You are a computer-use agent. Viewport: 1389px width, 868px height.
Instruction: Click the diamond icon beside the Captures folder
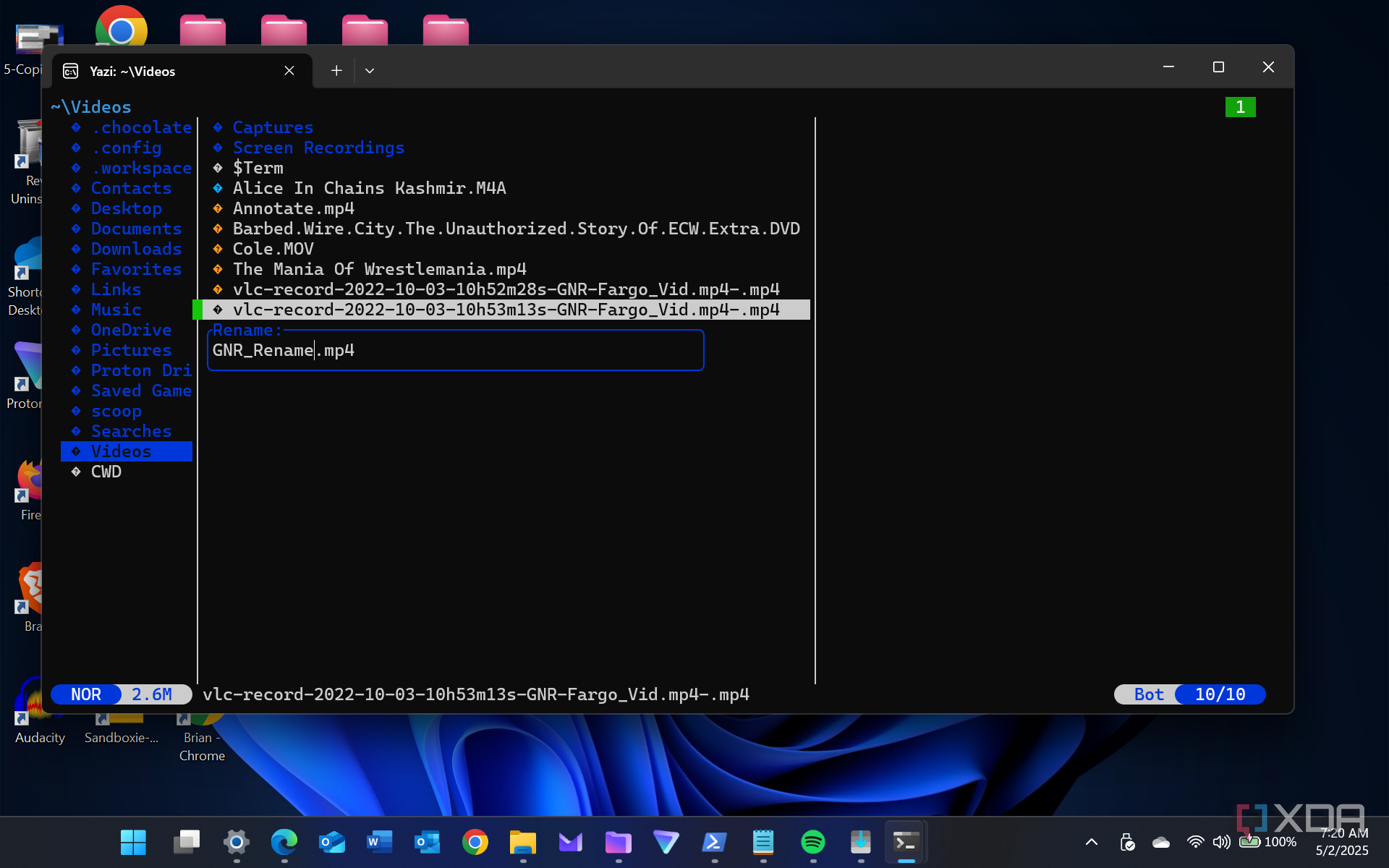[218, 127]
